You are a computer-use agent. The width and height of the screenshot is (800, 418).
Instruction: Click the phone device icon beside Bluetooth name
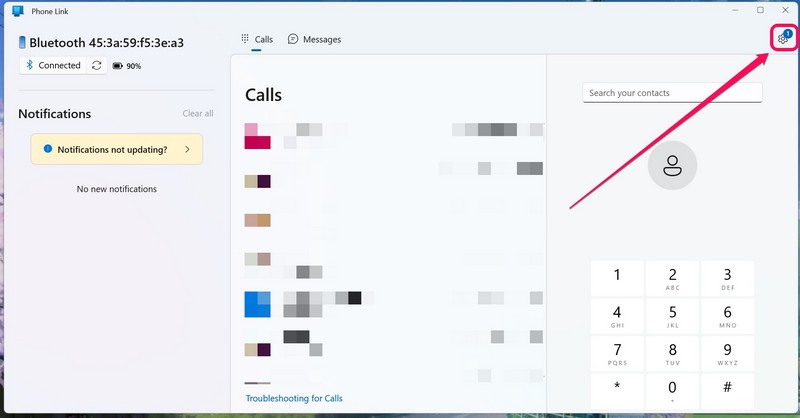[x=22, y=42]
